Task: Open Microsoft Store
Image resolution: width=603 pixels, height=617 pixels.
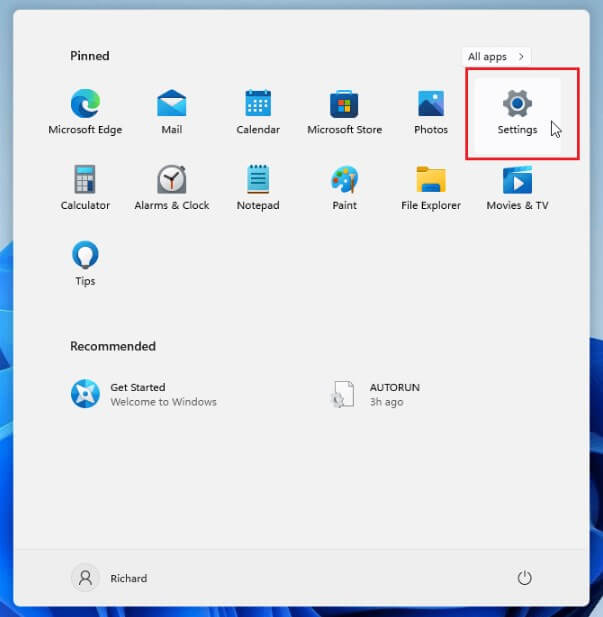Action: [x=344, y=112]
